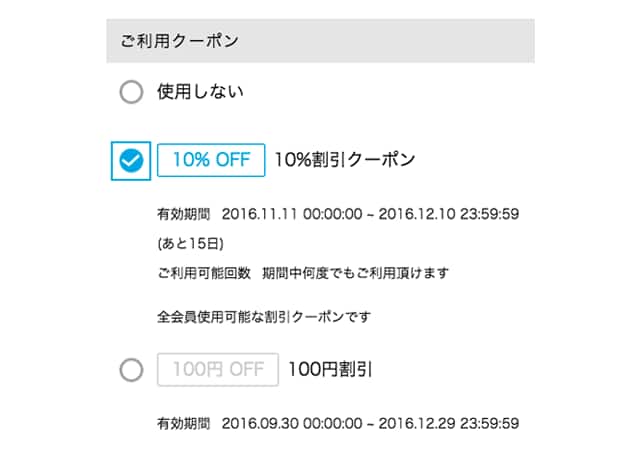Click the gray 100円 OFF badge
Image resolution: width=640 pixels, height=466 pixels.
[x=217, y=370]
